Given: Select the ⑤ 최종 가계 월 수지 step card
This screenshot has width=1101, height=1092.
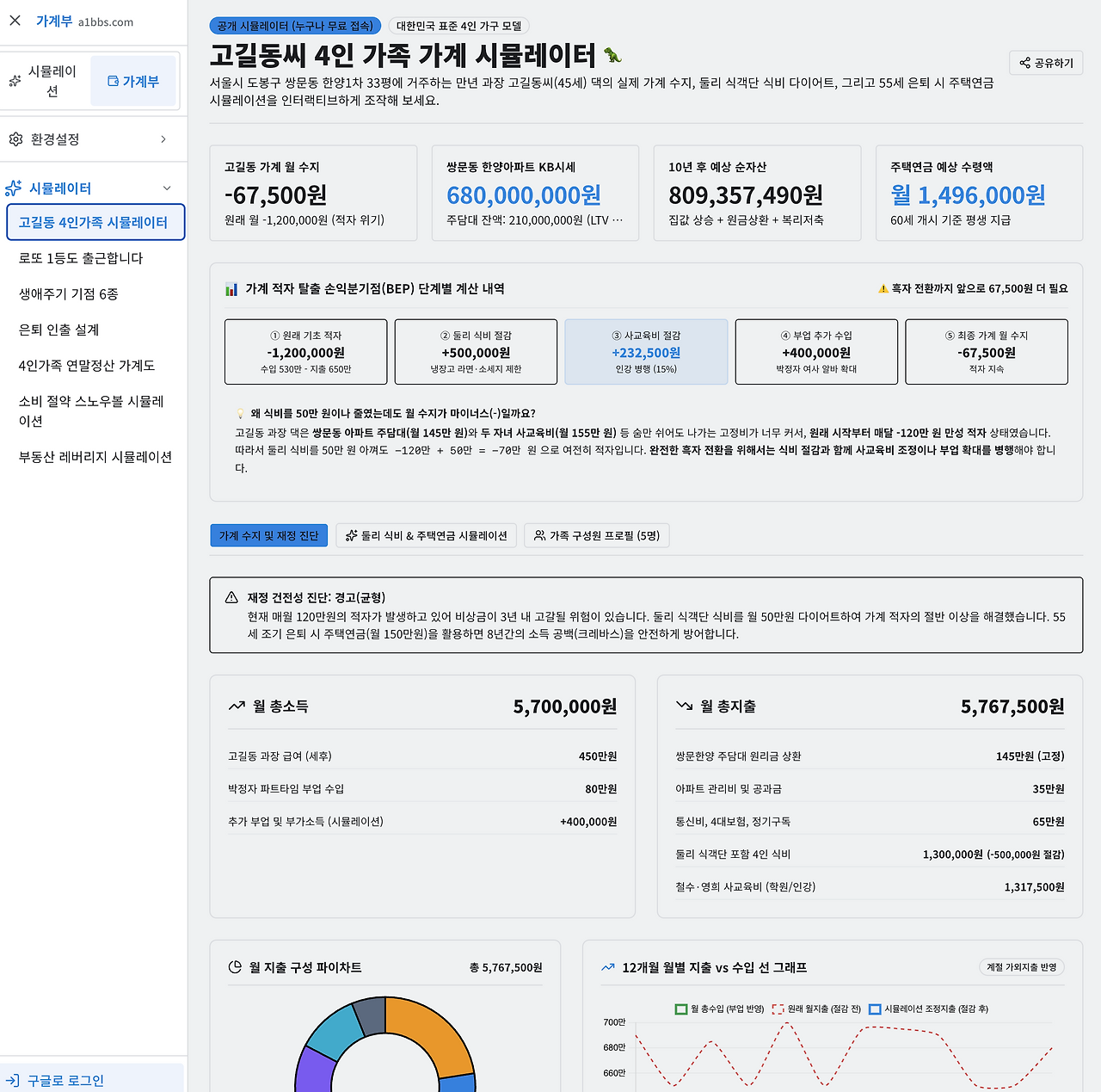Looking at the screenshot, I should 987,352.
